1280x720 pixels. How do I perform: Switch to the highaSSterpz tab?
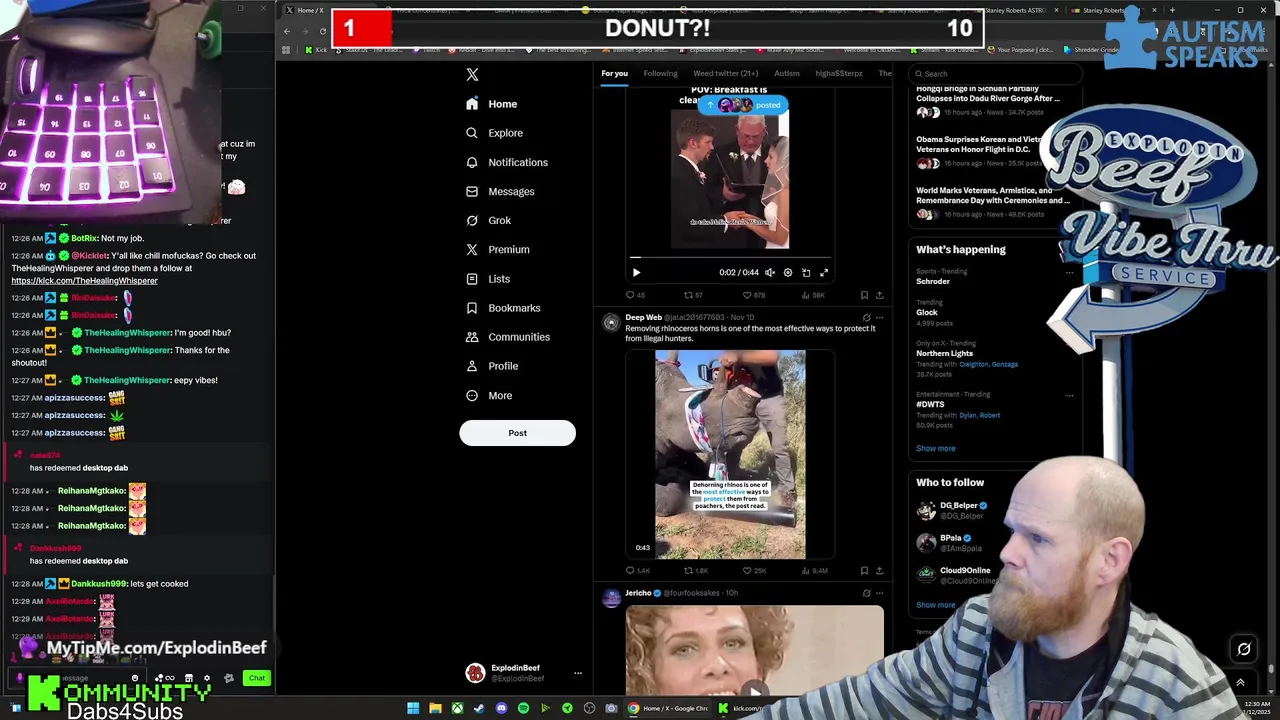pyautogui.click(x=838, y=73)
